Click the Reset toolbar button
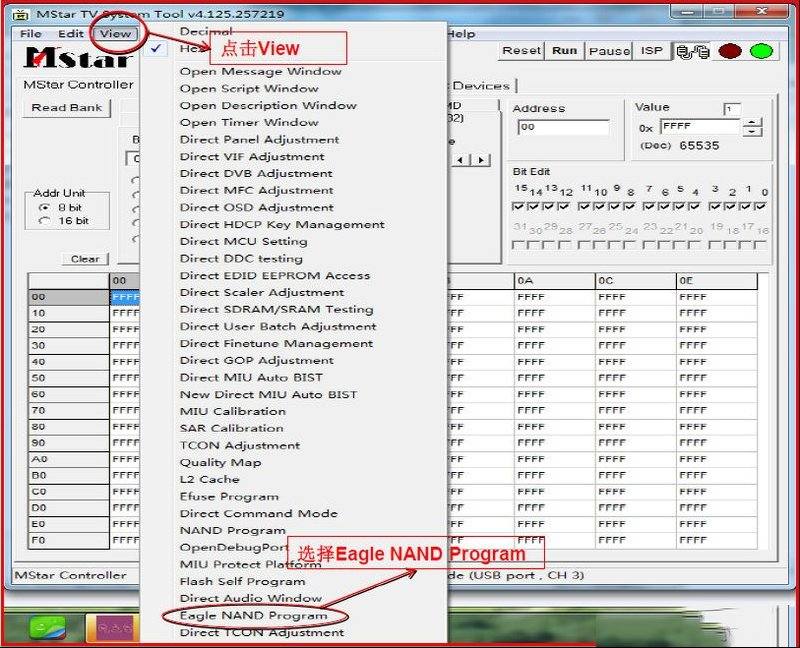This screenshot has width=800, height=648. 521,51
